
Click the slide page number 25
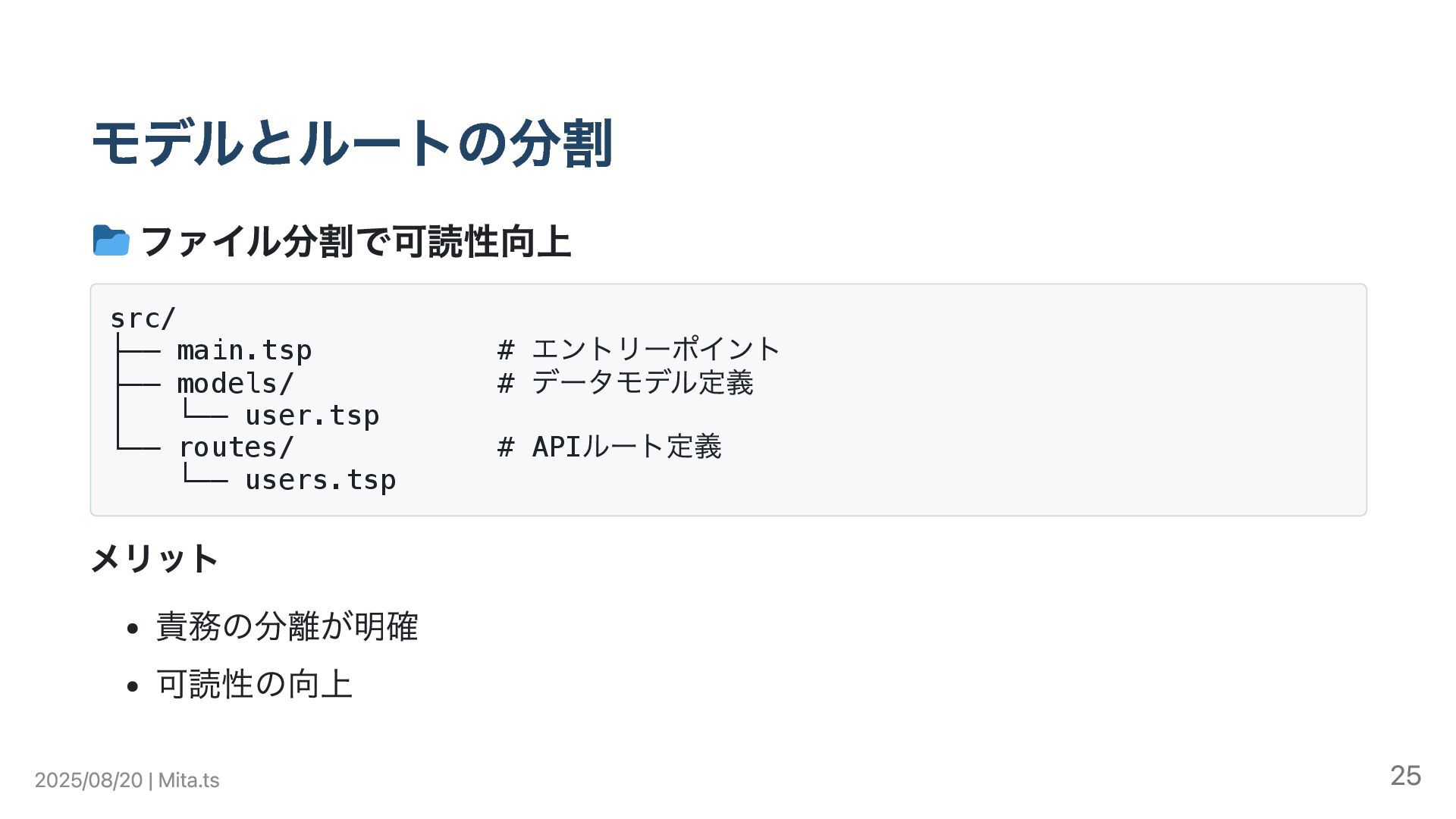coord(1405,776)
